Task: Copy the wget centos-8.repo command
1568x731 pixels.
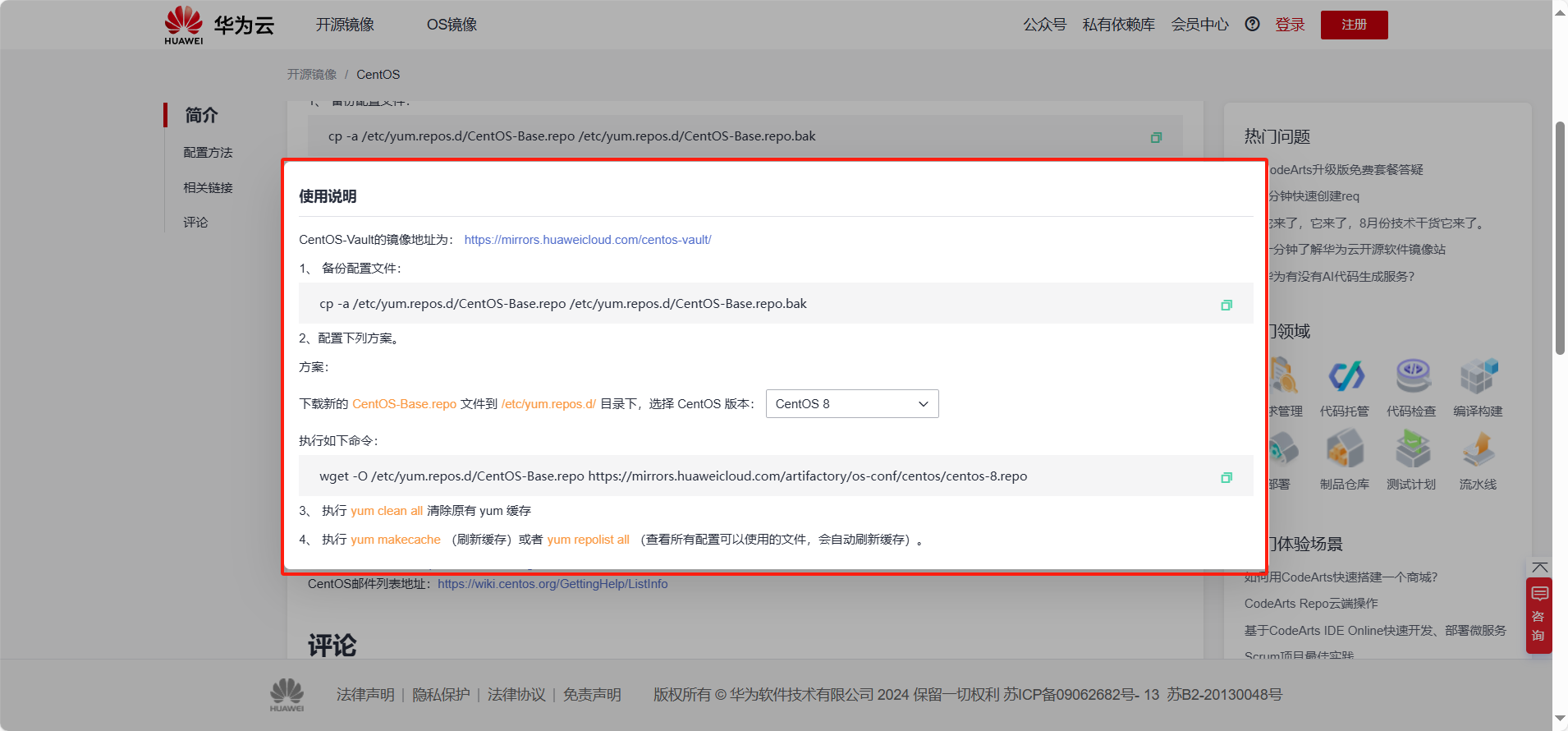Action: click(x=1226, y=477)
